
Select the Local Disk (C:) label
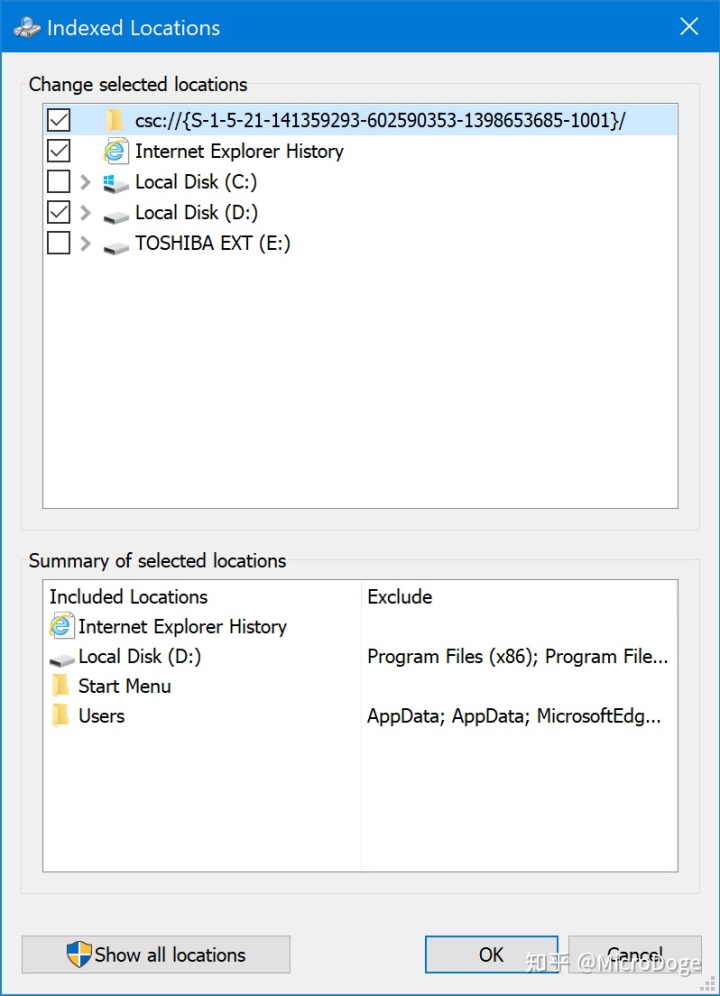(x=196, y=182)
